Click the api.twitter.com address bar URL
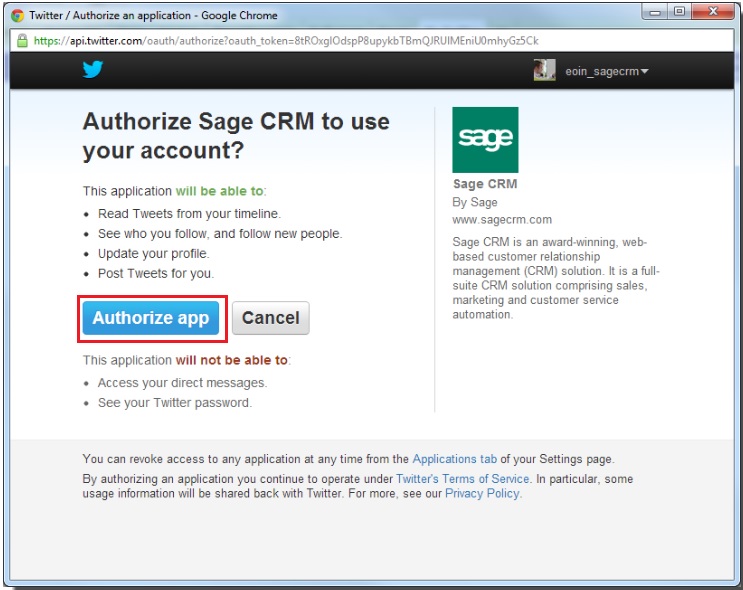 click(x=286, y=41)
